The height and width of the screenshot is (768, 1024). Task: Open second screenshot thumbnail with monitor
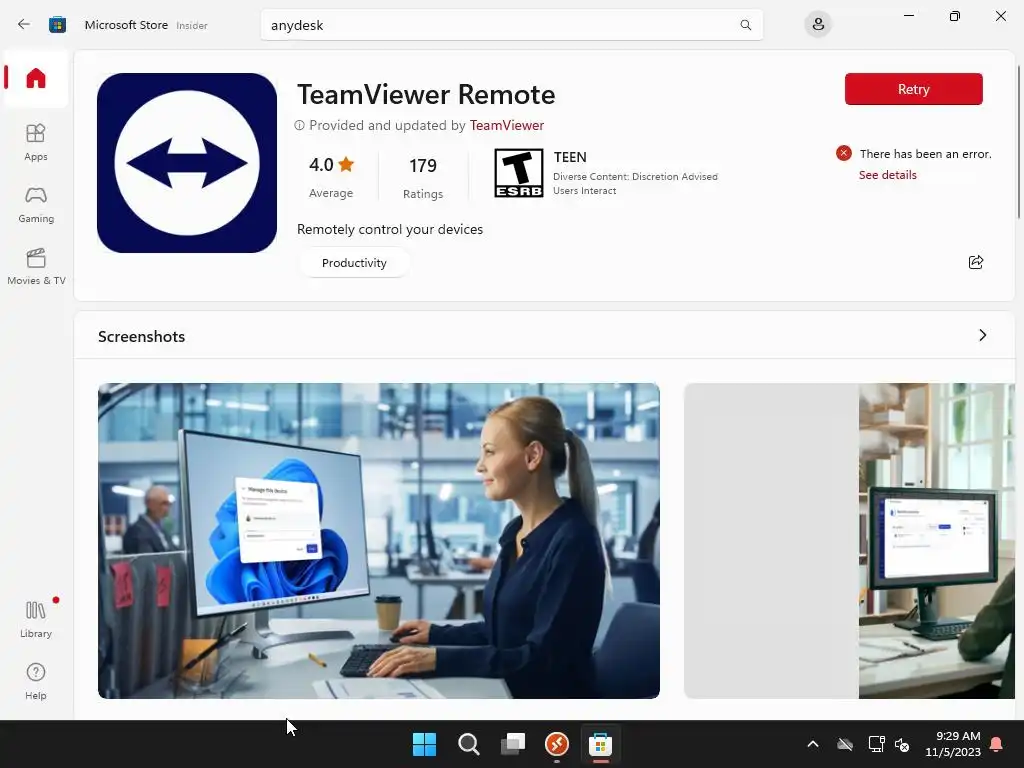coord(849,541)
